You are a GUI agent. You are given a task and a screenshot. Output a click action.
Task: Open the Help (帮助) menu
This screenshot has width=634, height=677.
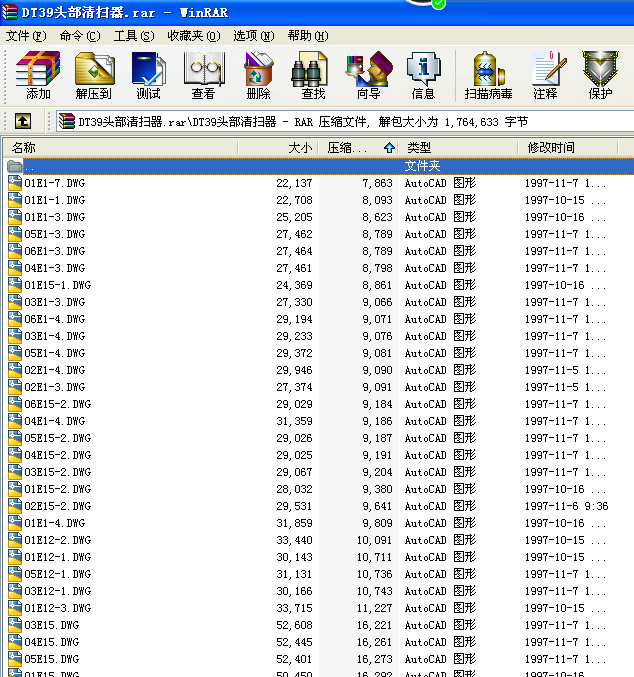coord(308,36)
